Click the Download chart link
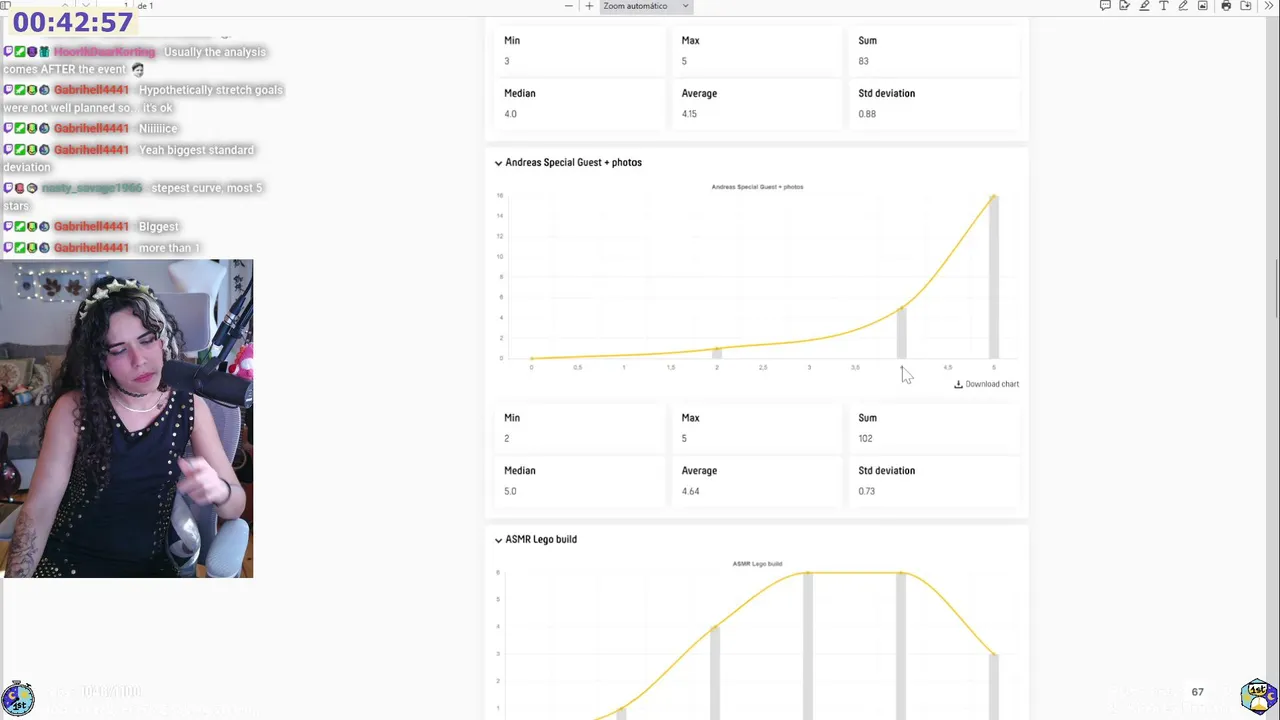This screenshot has width=1280, height=720. [986, 384]
